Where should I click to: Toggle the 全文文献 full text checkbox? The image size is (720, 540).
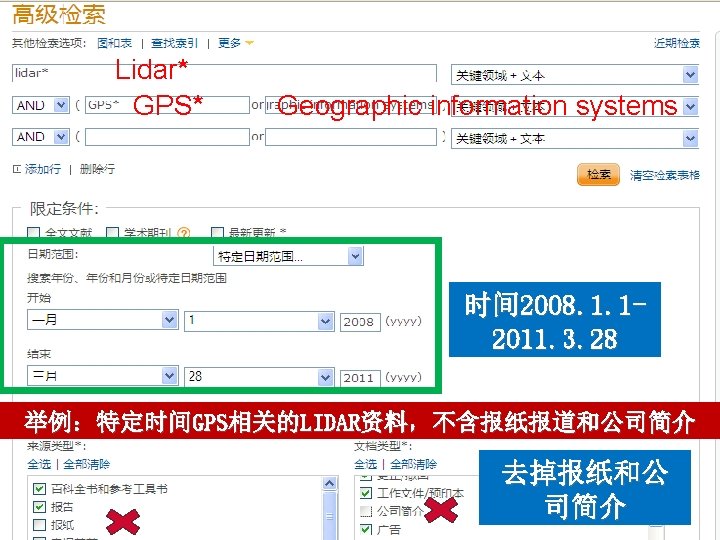pyautogui.click(x=34, y=233)
